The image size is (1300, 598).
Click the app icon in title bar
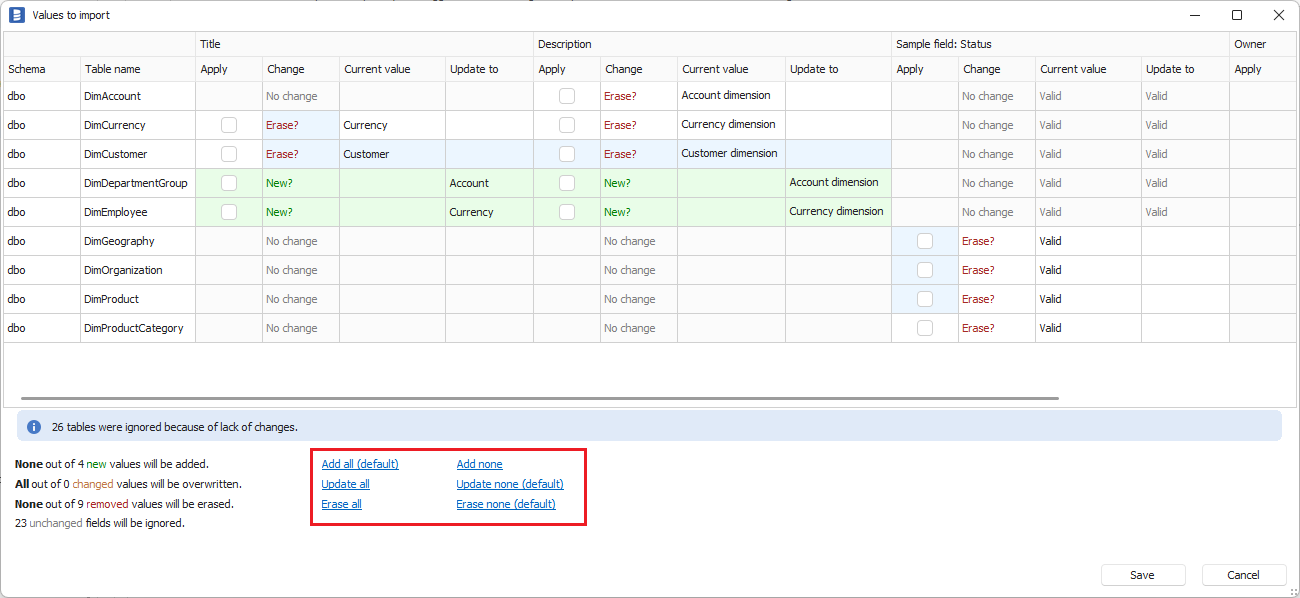tap(16, 15)
